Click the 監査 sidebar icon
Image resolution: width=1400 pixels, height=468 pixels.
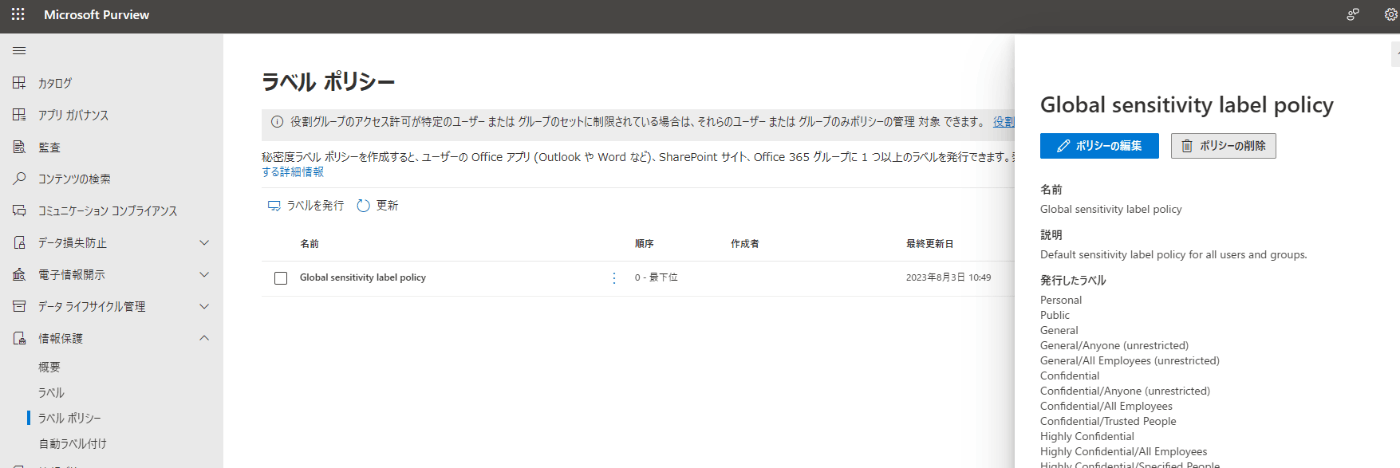click(x=19, y=147)
